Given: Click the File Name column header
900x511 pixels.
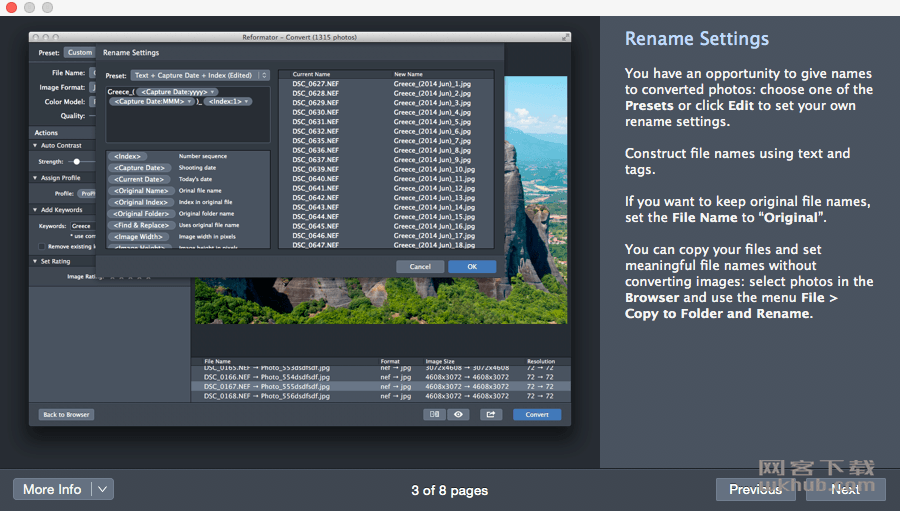Looking at the screenshot, I should [218, 361].
